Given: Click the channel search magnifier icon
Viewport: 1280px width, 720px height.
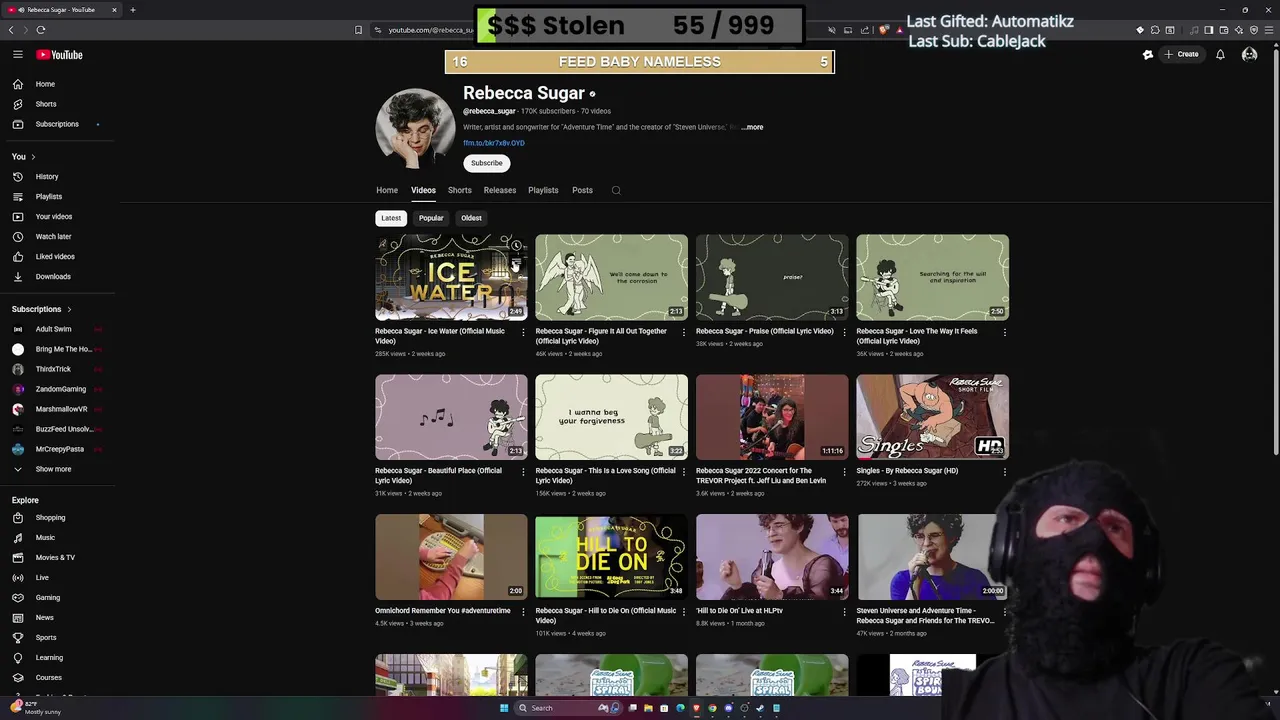Looking at the screenshot, I should tap(616, 190).
